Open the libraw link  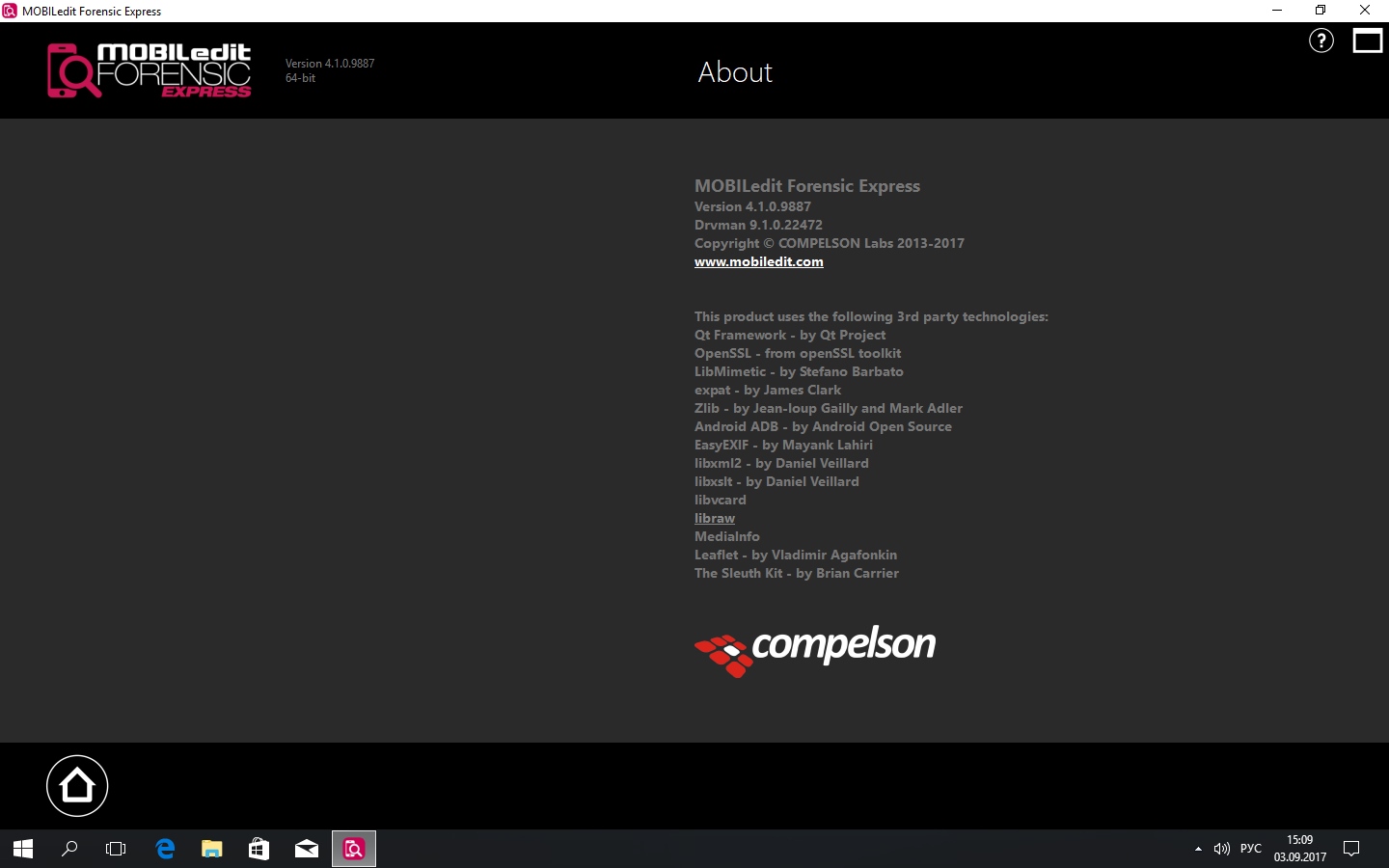pyautogui.click(x=715, y=518)
